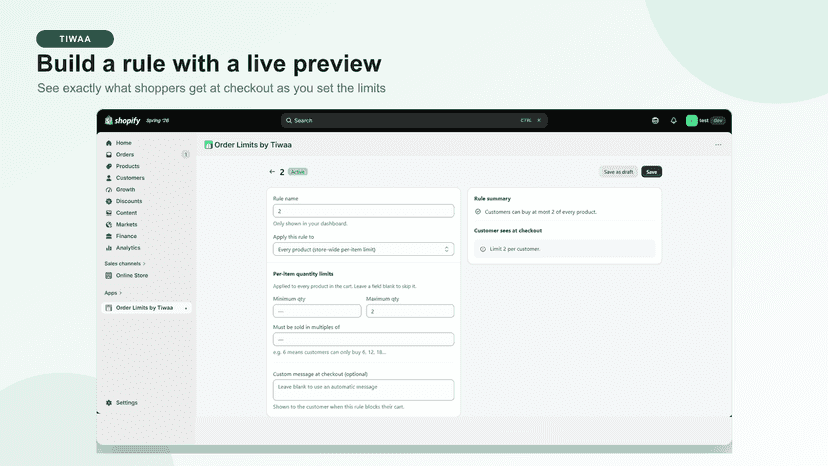The height and width of the screenshot is (466, 828).
Task: Click the Products tag icon
Action: [109, 166]
